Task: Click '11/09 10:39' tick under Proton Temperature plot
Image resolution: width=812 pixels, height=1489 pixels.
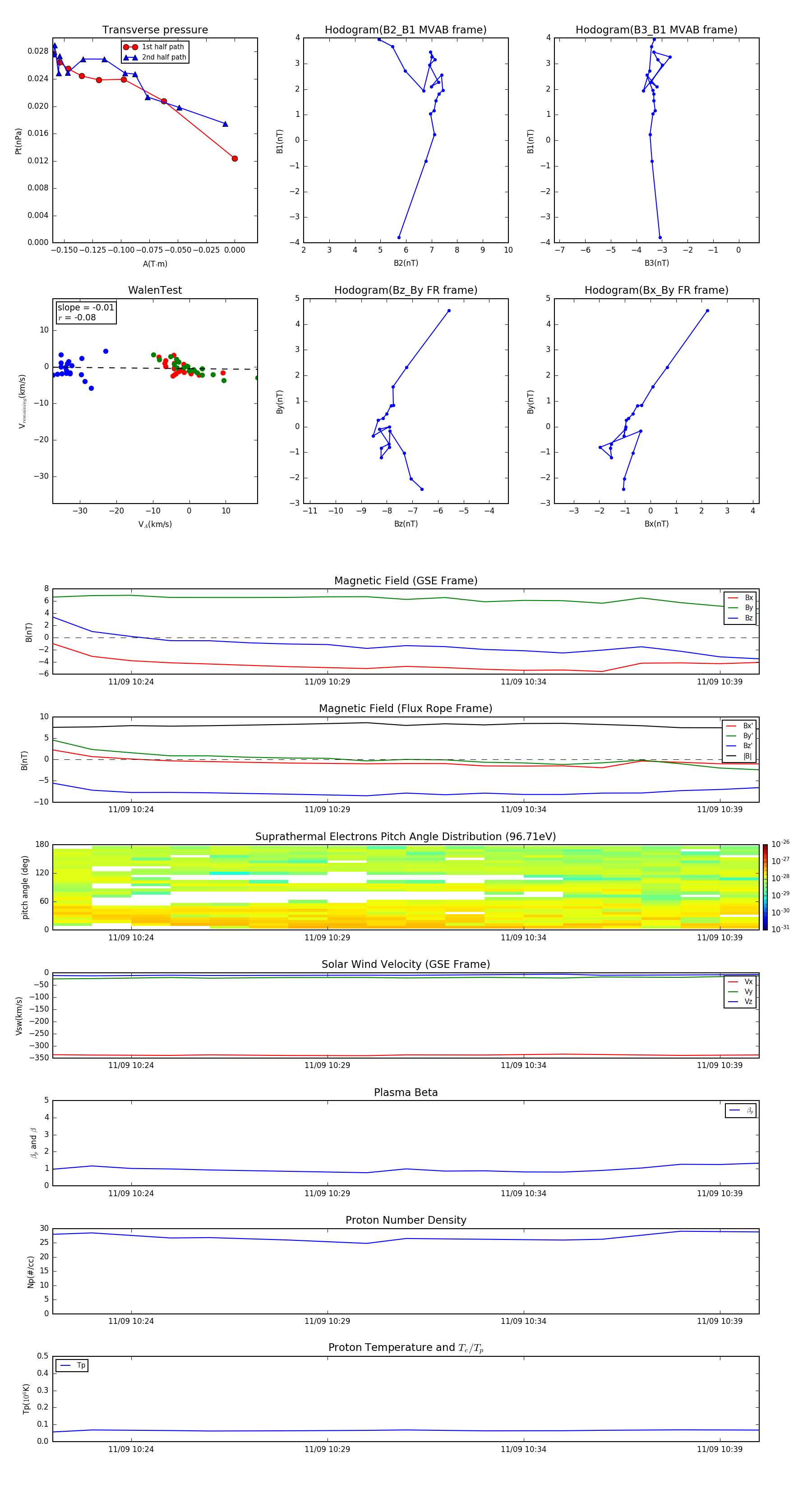Action: tap(720, 1449)
